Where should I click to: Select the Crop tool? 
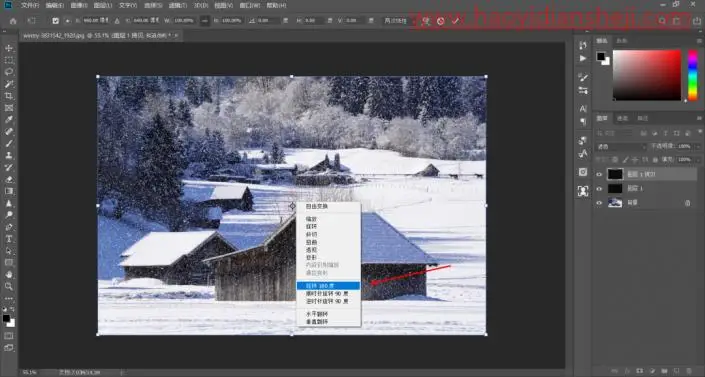[9, 95]
